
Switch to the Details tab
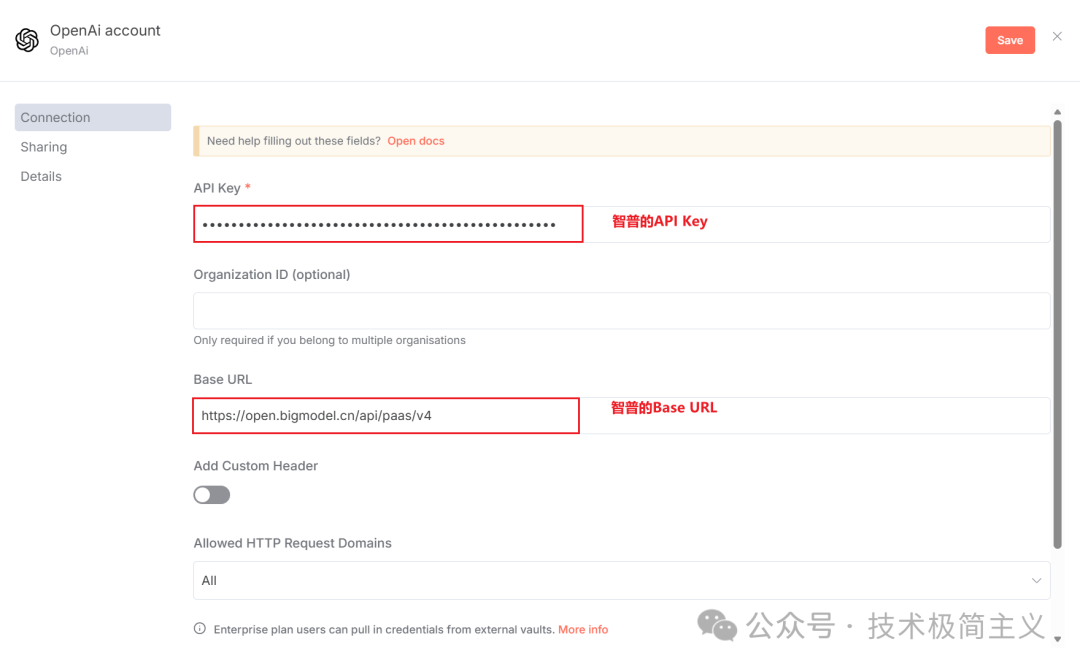[41, 176]
